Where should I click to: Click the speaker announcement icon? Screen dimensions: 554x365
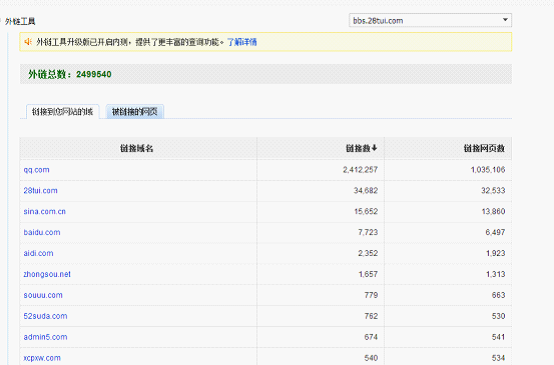point(28,42)
